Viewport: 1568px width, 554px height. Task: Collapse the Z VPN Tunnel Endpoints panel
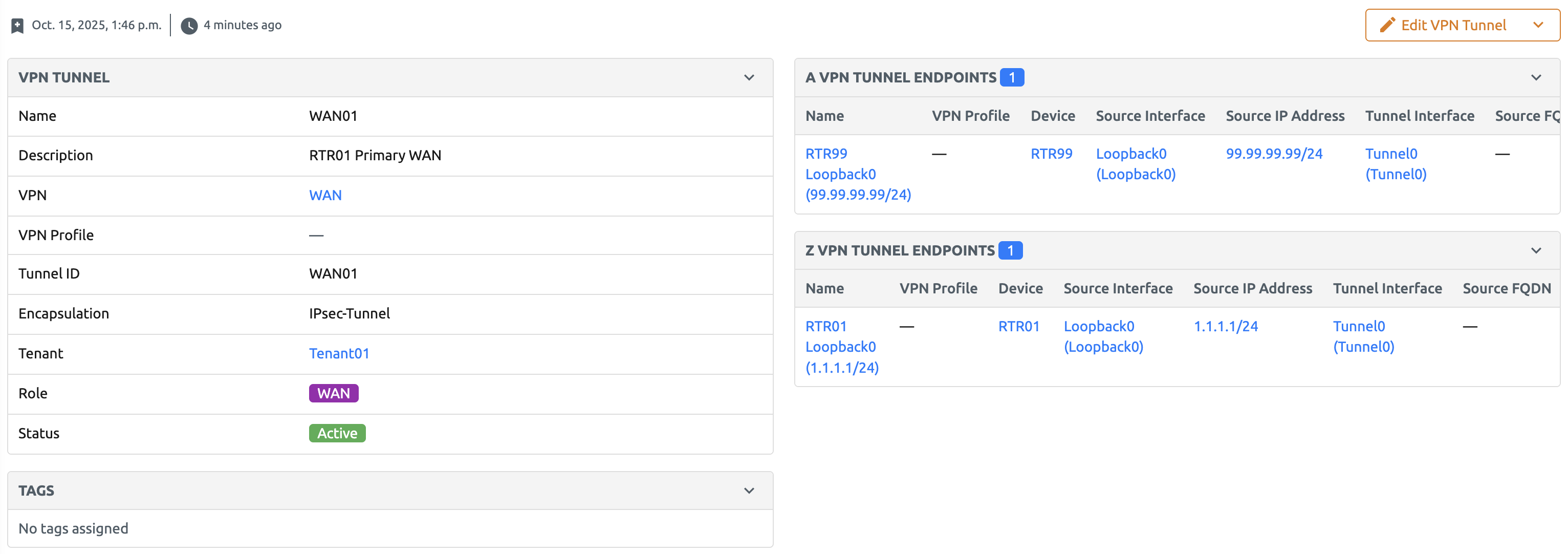1535,250
